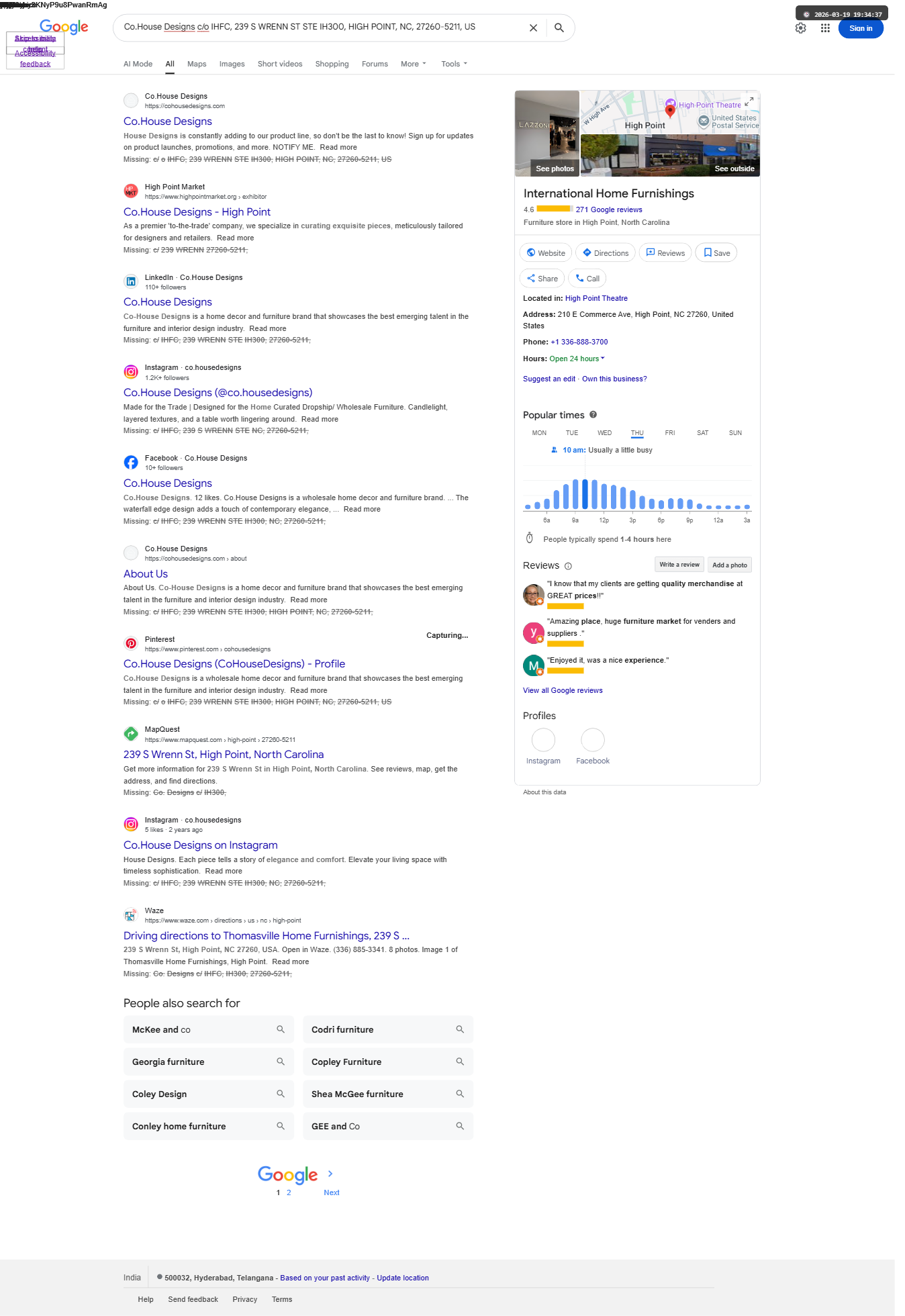The image size is (905, 1316).
Task: Search for Codri furniture suggestion
Action: click(388, 1029)
